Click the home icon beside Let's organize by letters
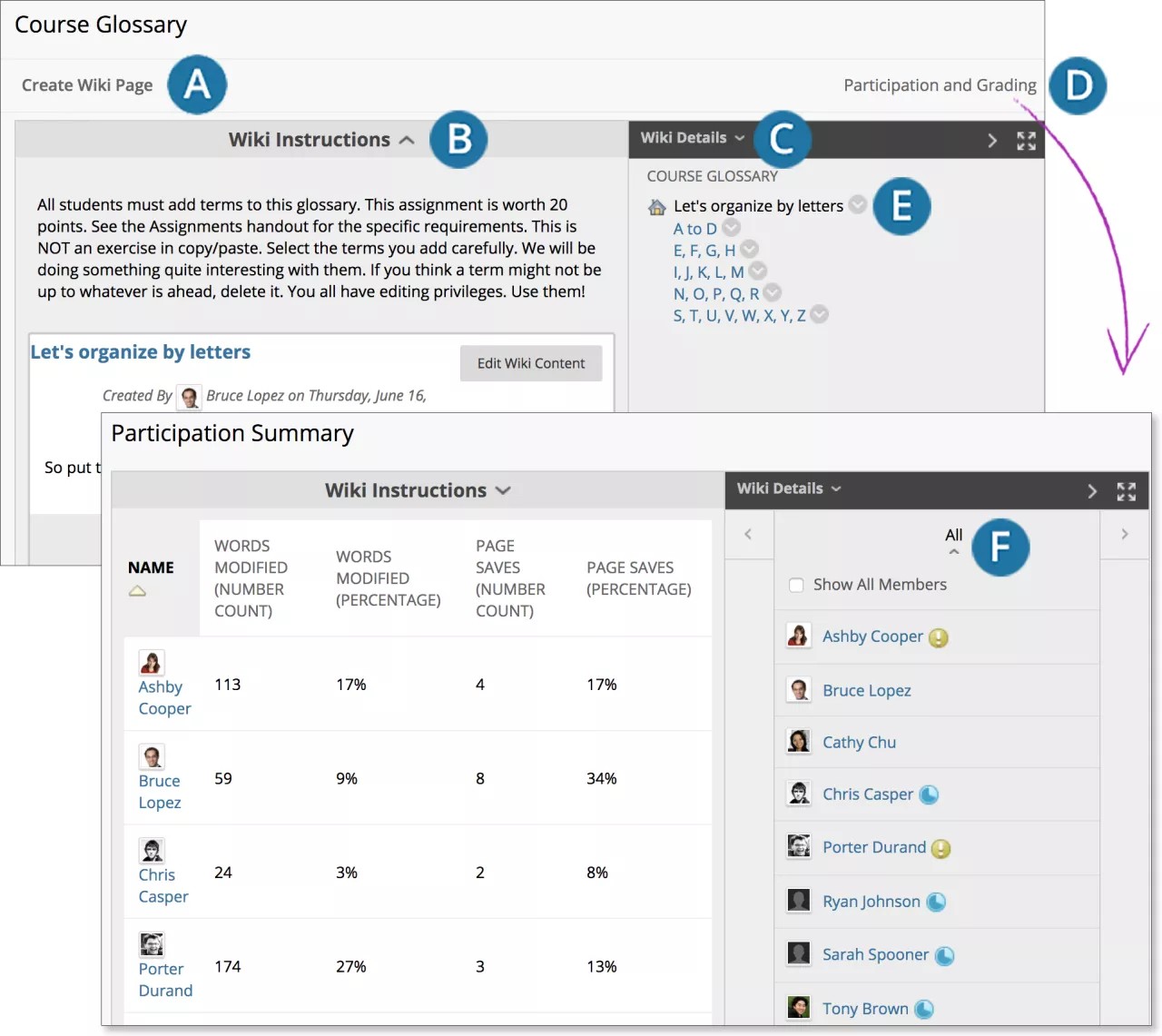The image size is (1162, 1036). 657,207
